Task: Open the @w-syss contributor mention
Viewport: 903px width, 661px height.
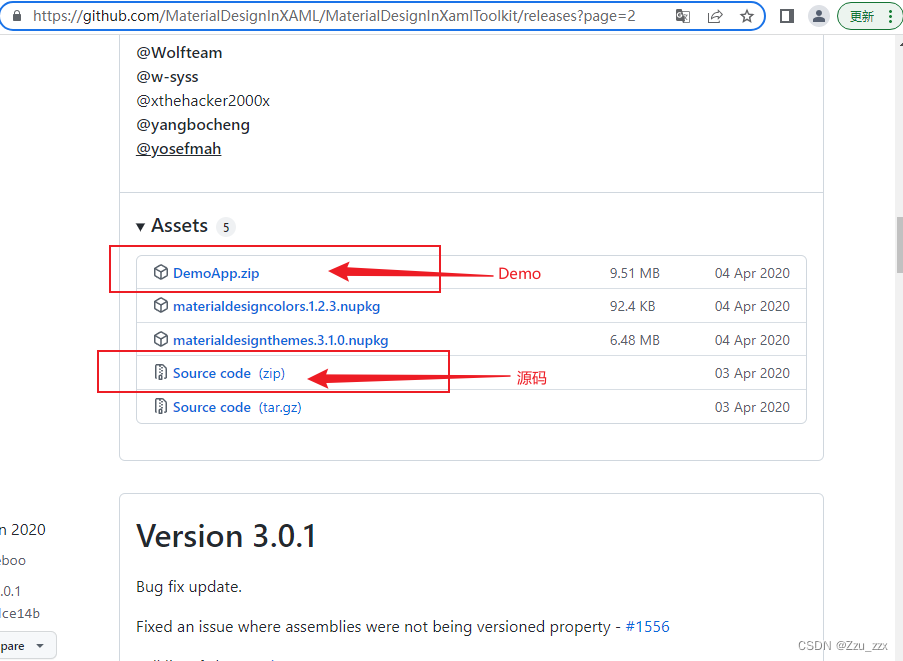Action: (x=167, y=77)
